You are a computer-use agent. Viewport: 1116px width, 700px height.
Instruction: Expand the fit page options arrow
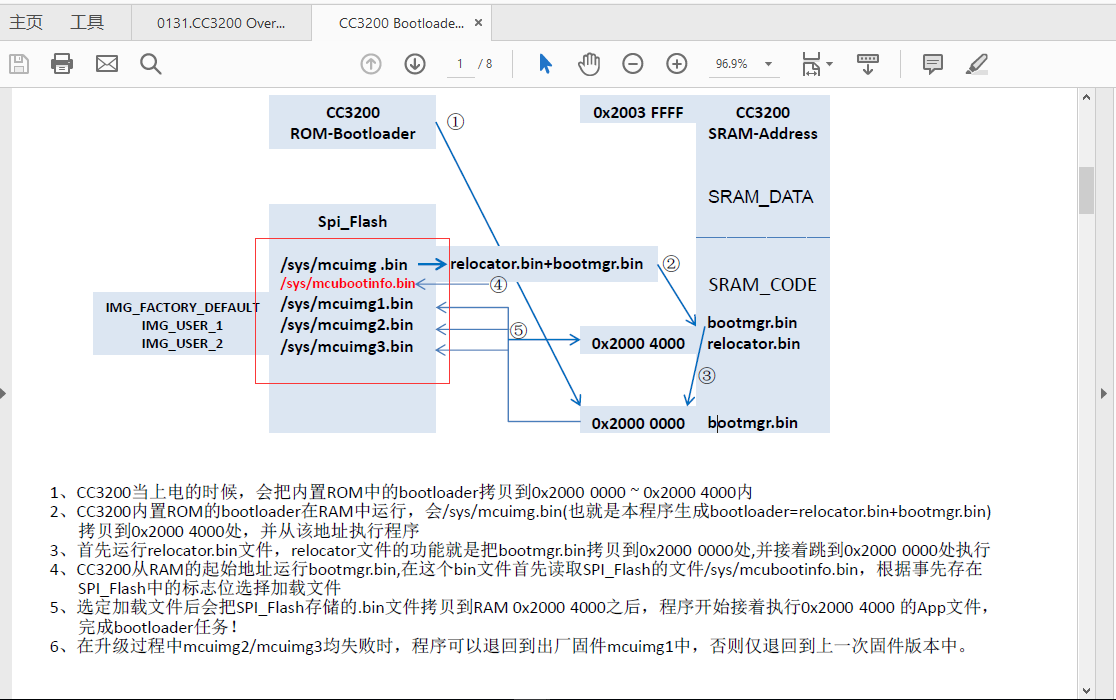830,64
